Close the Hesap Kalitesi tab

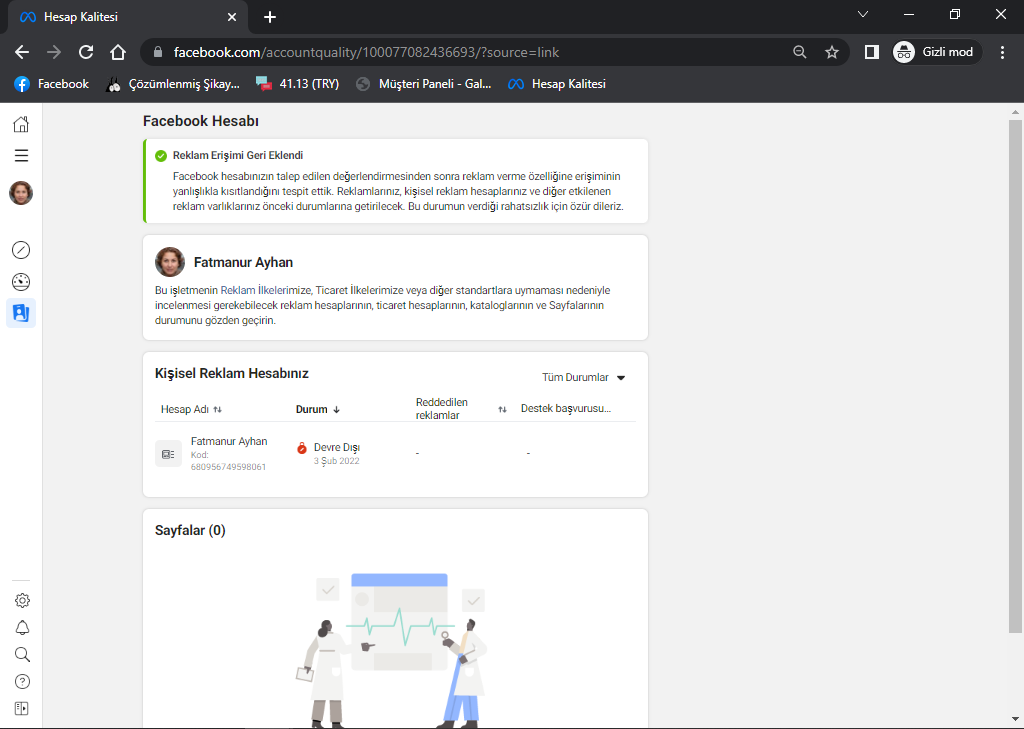(x=232, y=17)
